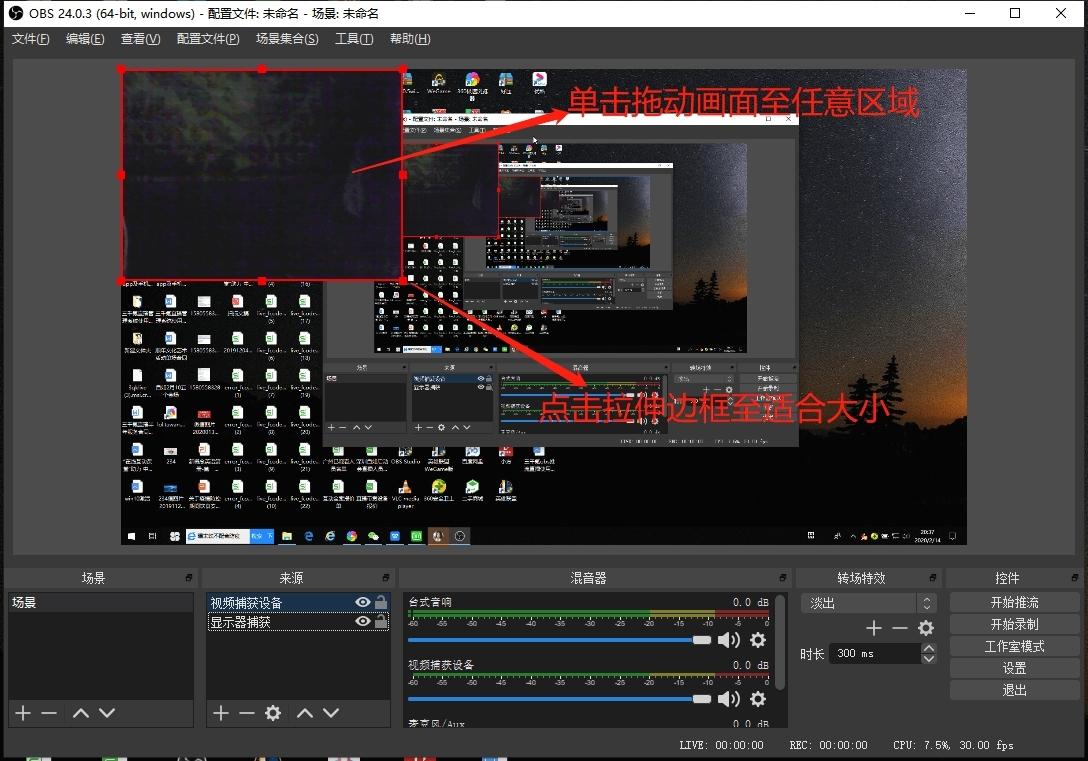Hide the 视频捕获设备 source
Image resolution: width=1088 pixels, height=761 pixels.
click(x=363, y=603)
